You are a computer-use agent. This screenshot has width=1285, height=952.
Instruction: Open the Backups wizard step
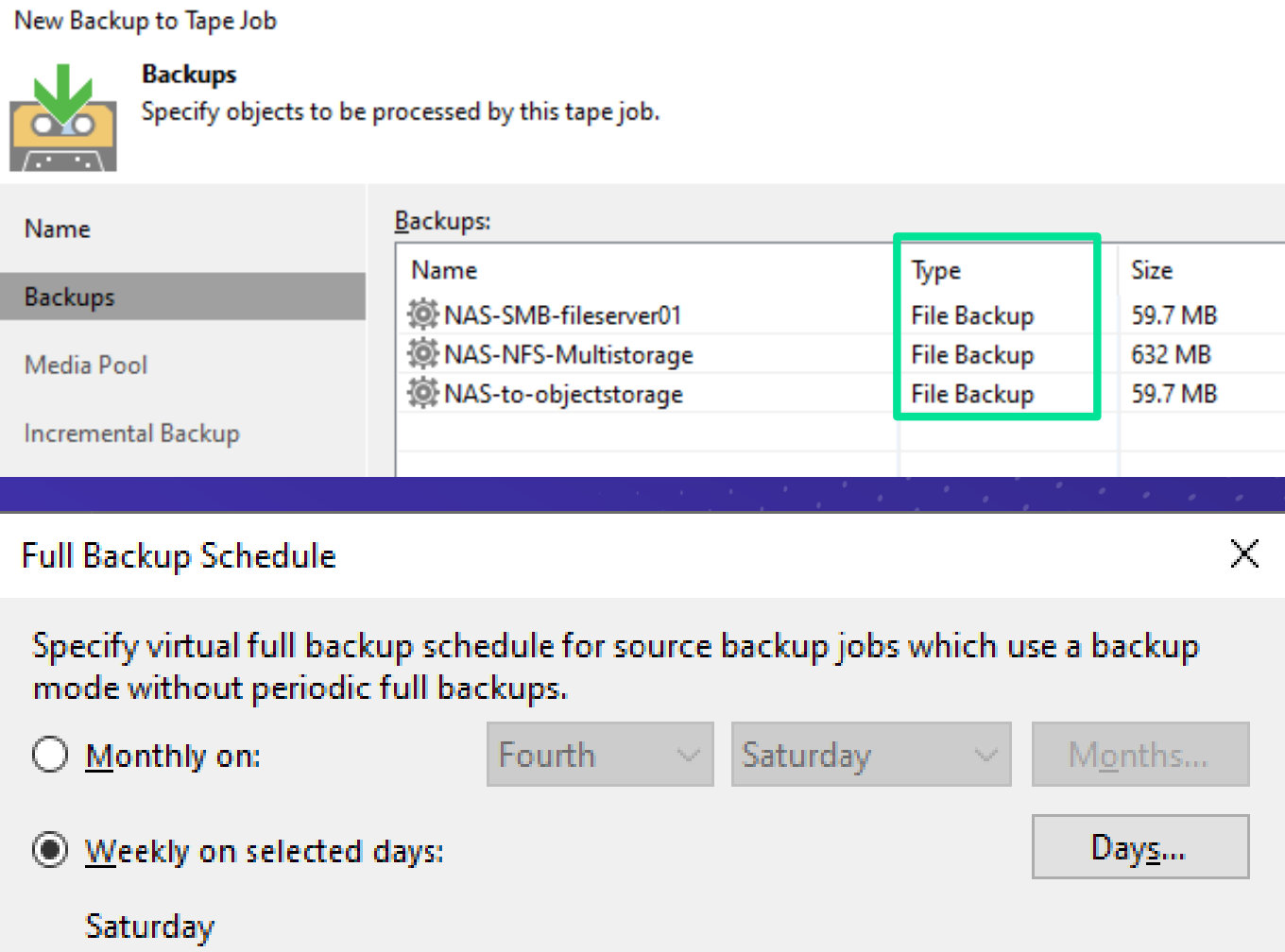pyautogui.click(x=70, y=297)
